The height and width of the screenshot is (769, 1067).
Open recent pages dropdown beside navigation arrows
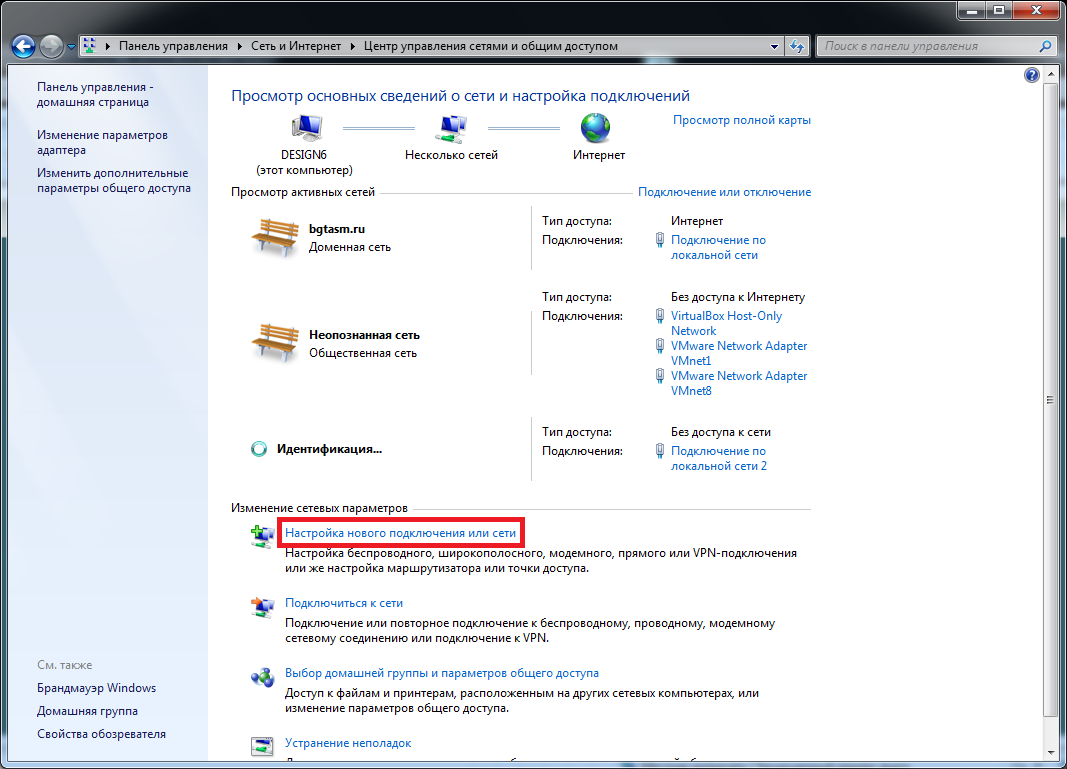pyautogui.click(x=71, y=47)
